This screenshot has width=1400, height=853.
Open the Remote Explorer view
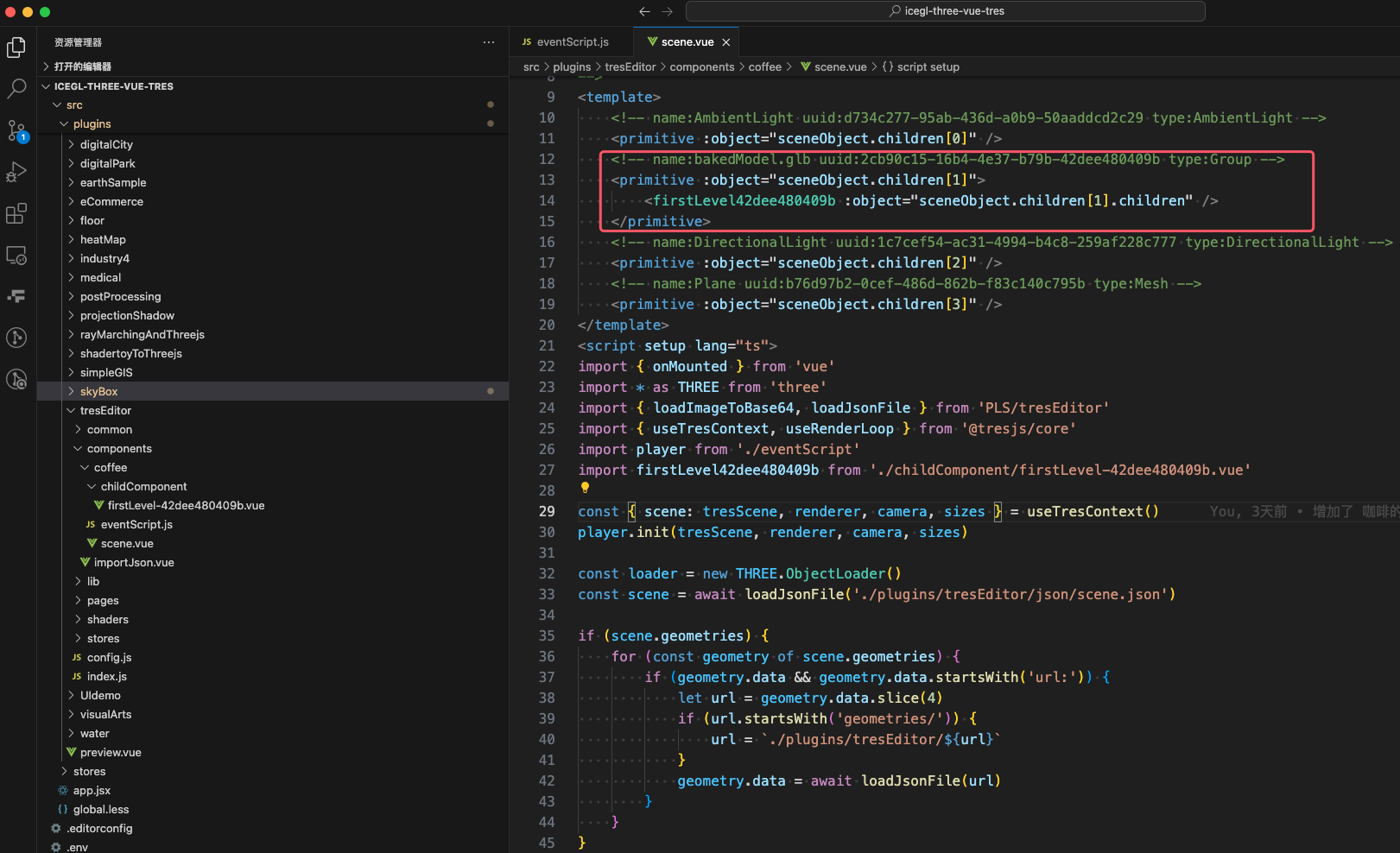pyautogui.click(x=16, y=255)
